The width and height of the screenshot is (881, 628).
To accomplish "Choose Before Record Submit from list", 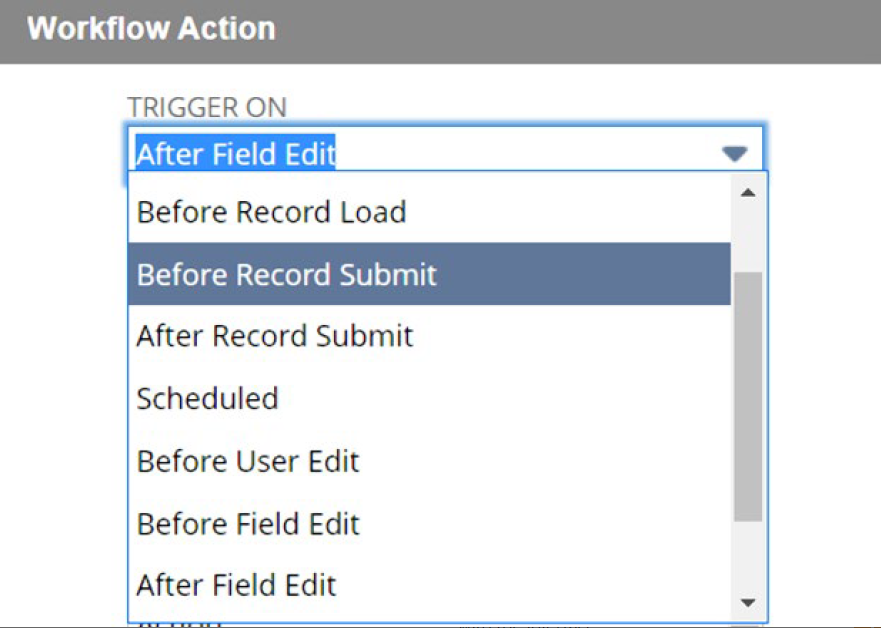I will pos(287,275).
